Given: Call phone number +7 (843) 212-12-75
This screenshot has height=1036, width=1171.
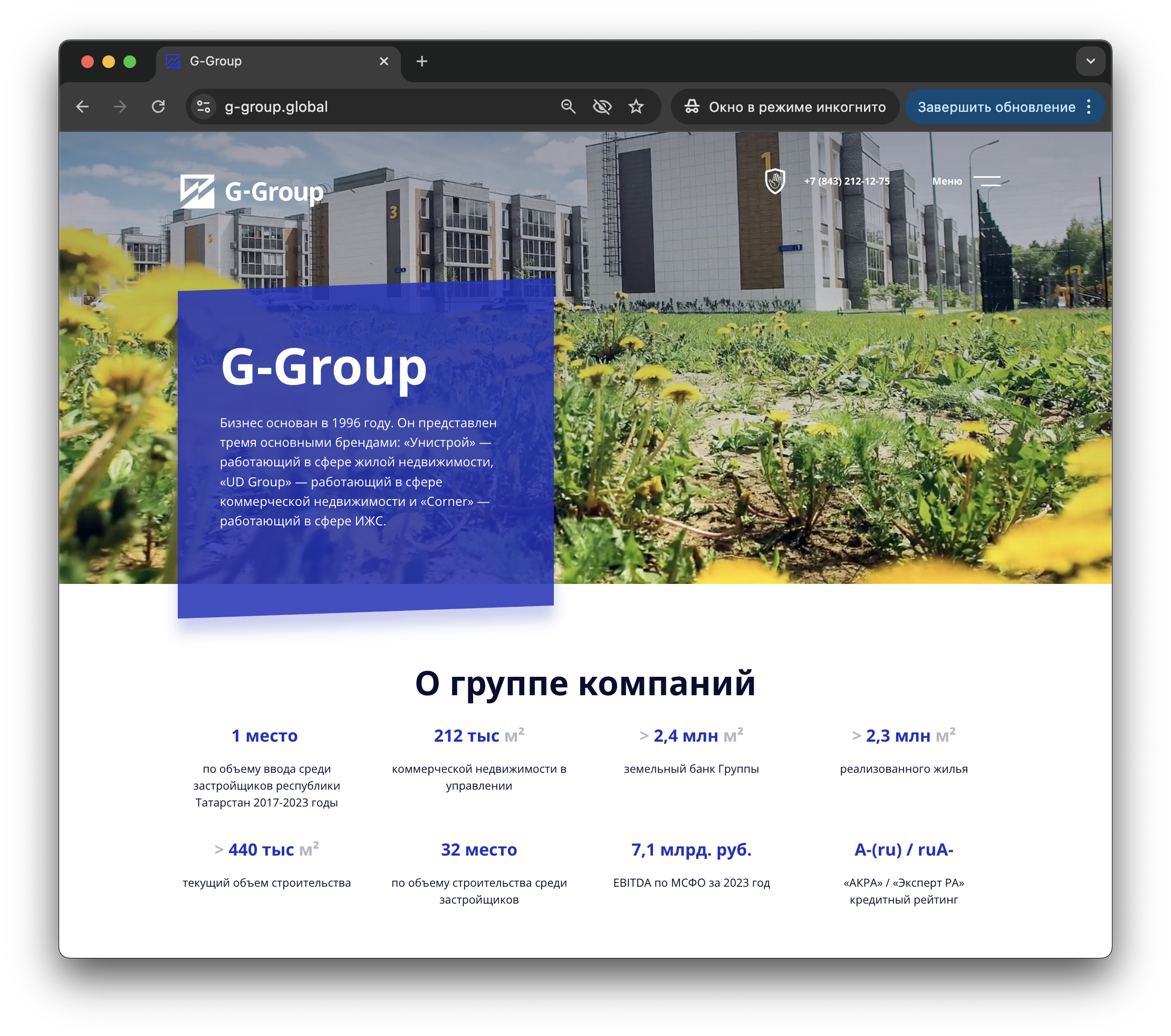Looking at the screenshot, I should click(x=847, y=181).
